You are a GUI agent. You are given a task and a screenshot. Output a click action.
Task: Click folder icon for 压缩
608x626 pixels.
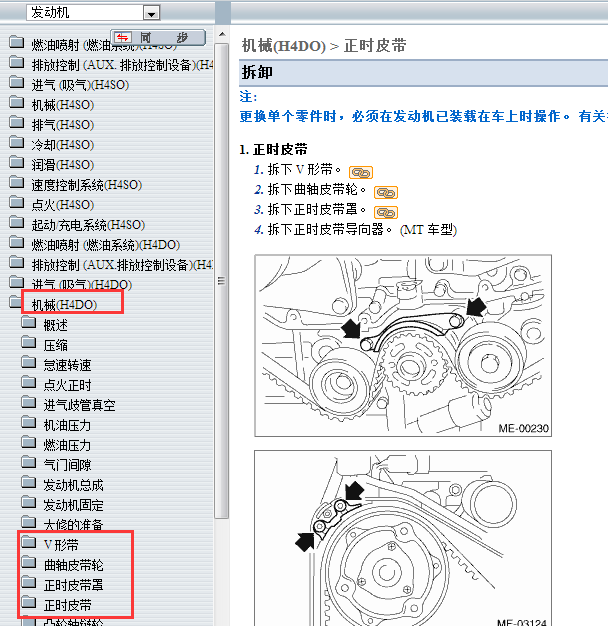tap(28, 343)
